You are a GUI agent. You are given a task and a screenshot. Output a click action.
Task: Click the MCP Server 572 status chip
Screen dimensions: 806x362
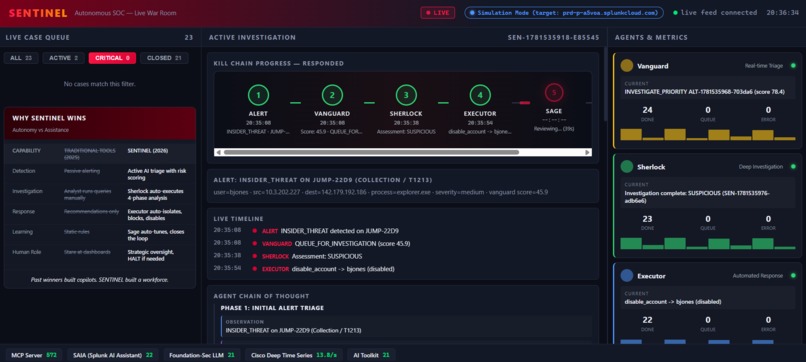[34, 355]
